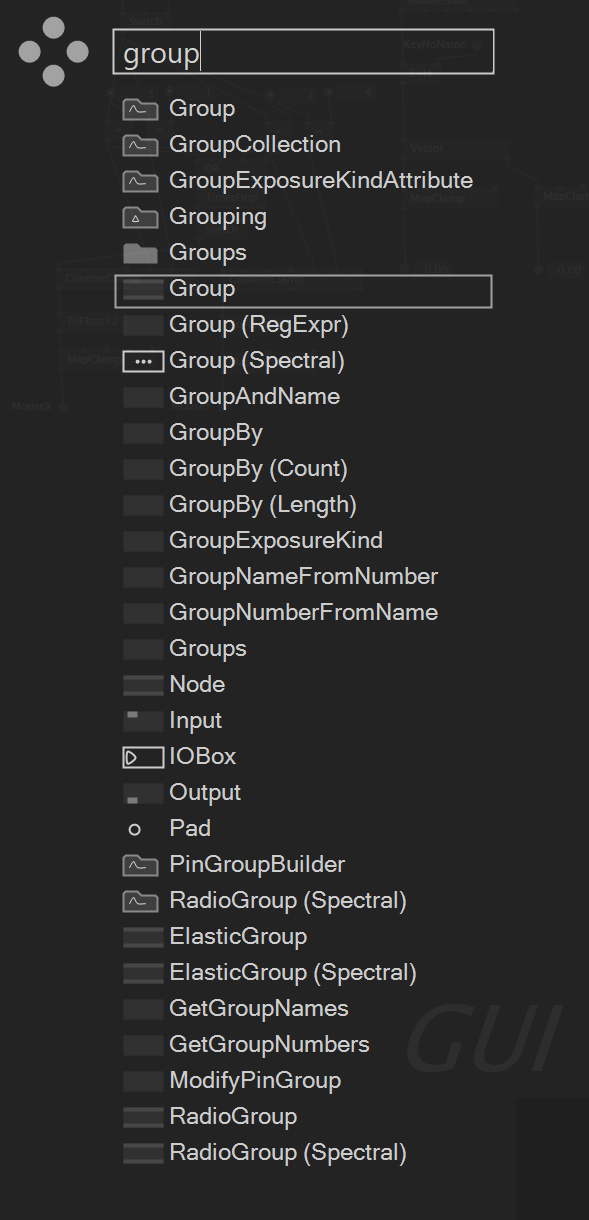Click the Group (Spectral) ellipsis icon
The width and height of the screenshot is (589, 1220).
[x=143, y=361]
